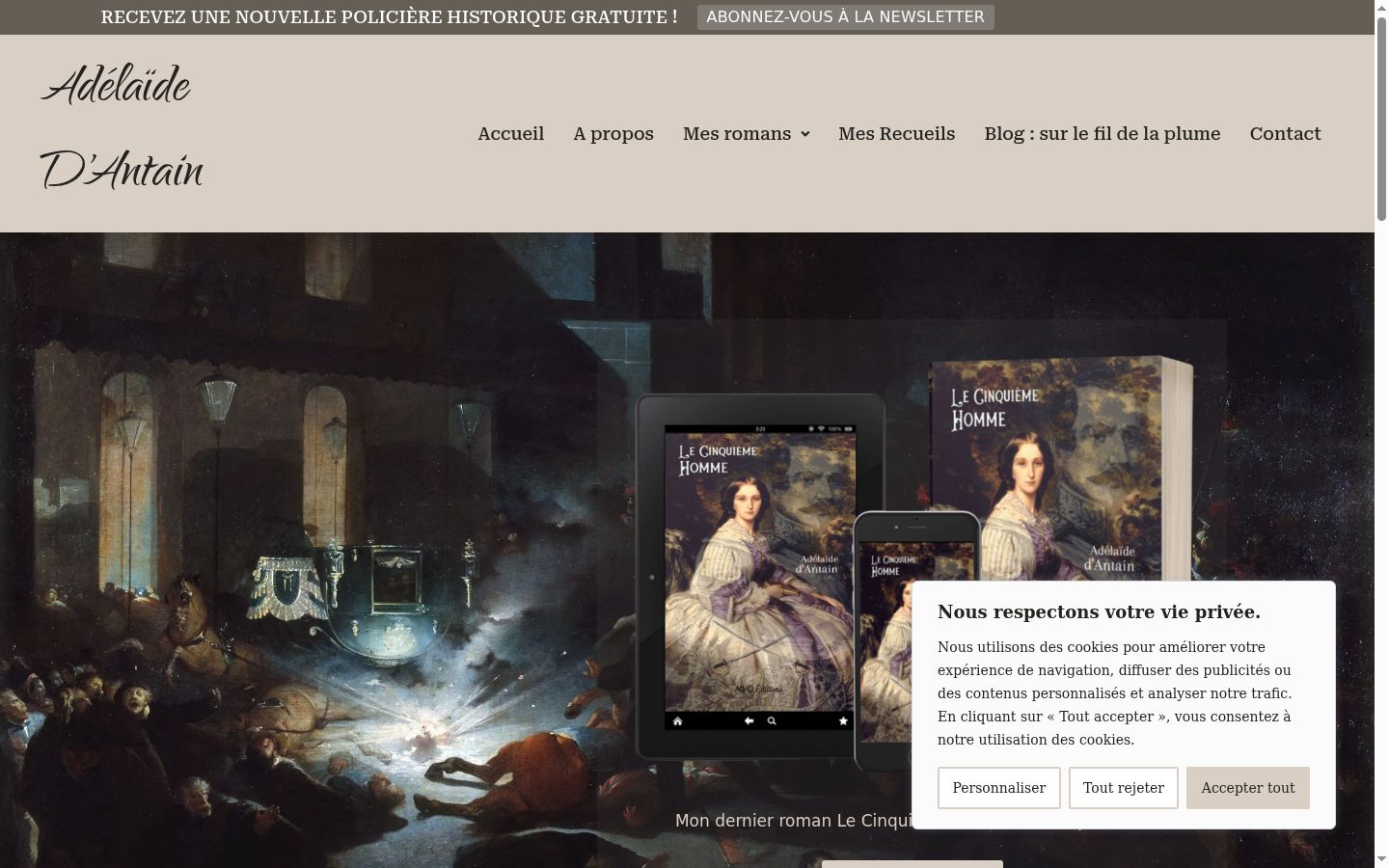Click the Abonnez-vous à la newsletter button
The width and height of the screenshot is (1389, 868).
[x=845, y=17]
